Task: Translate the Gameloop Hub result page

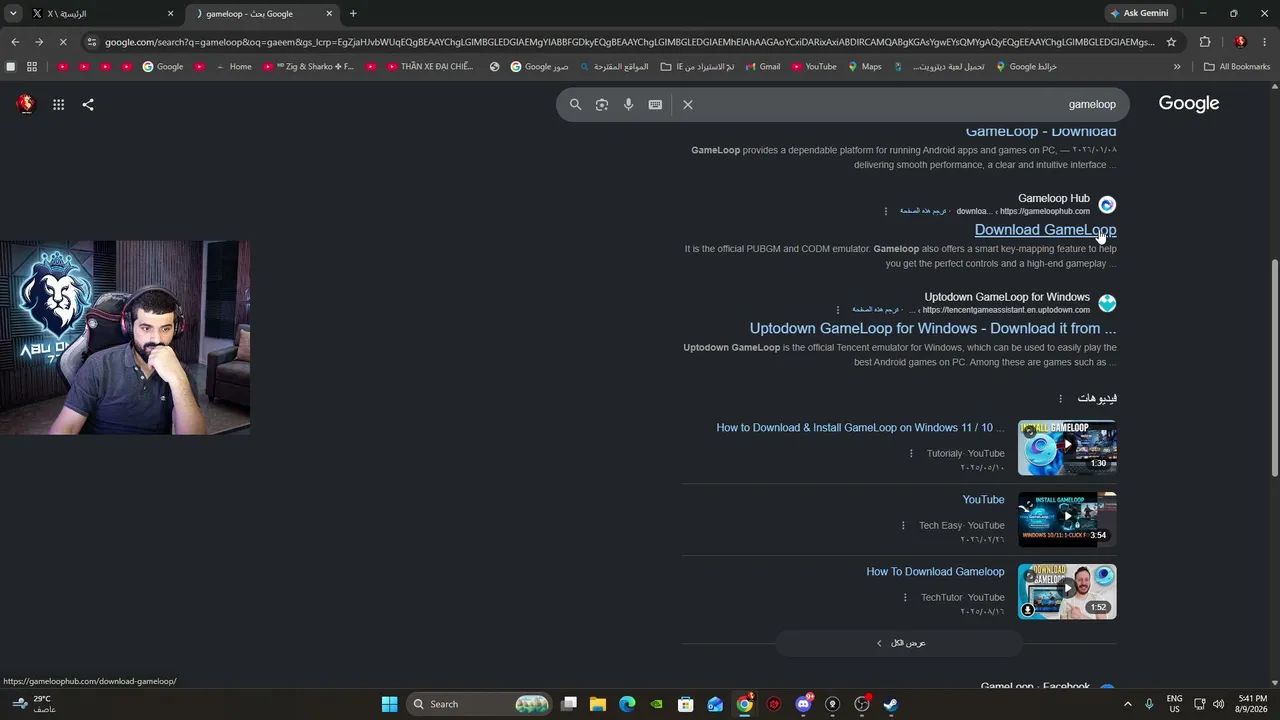Action: pos(923,211)
